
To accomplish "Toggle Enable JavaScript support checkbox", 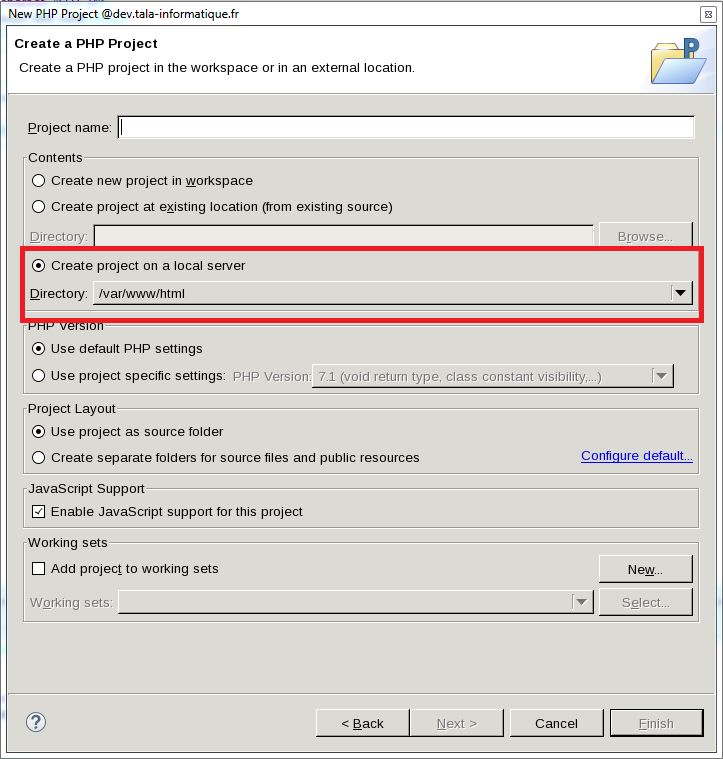I will [39, 512].
